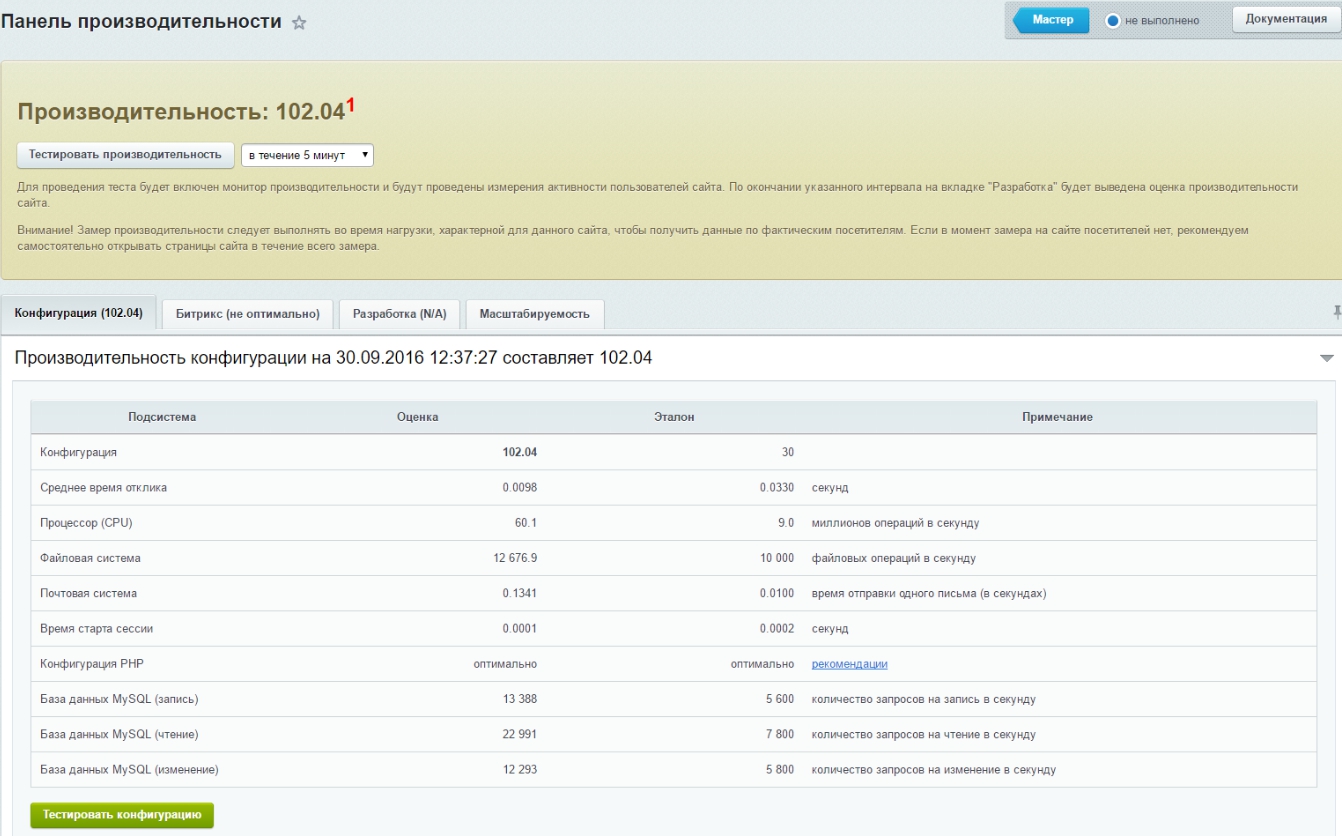Open the Разработка (N/A) tab
1342x836 pixels.
[399, 314]
